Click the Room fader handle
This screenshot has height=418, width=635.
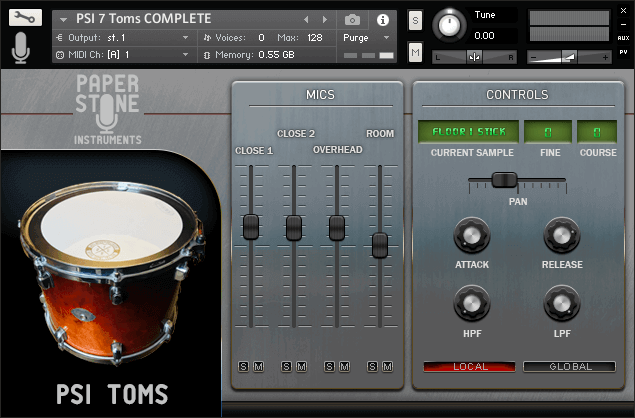[380, 245]
